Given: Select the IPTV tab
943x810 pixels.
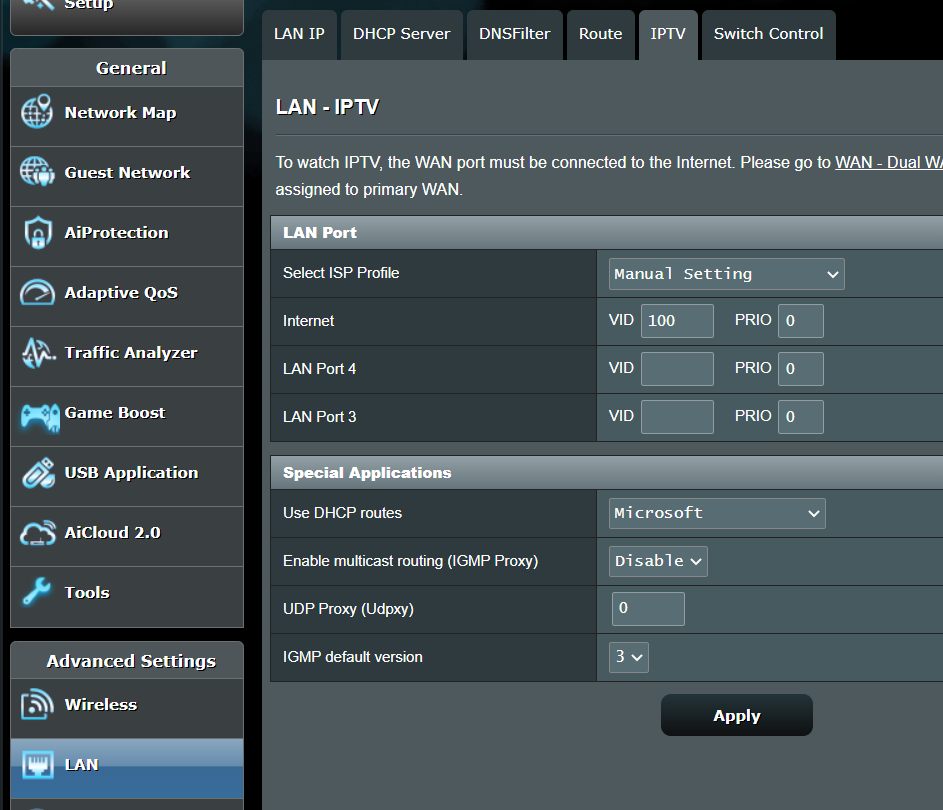Looking at the screenshot, I should click(x=668, y=34).
